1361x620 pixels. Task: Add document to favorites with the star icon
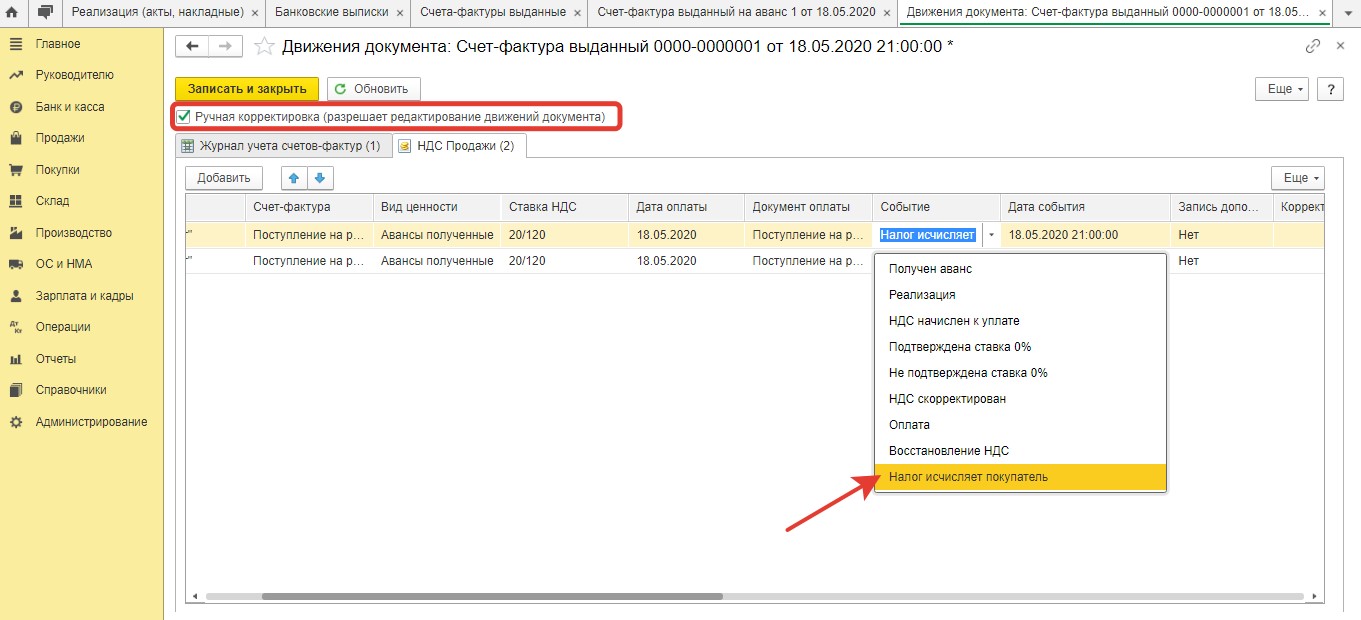(x=264, y=47)
